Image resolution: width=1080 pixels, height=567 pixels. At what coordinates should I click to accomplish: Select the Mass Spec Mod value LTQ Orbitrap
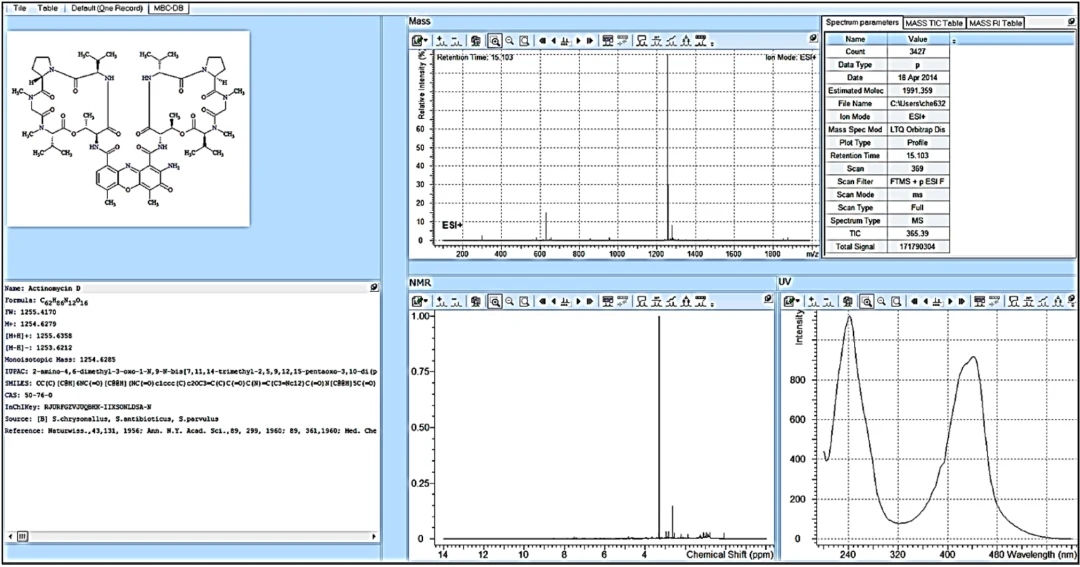pyautogui.click(x=917, y=130)
